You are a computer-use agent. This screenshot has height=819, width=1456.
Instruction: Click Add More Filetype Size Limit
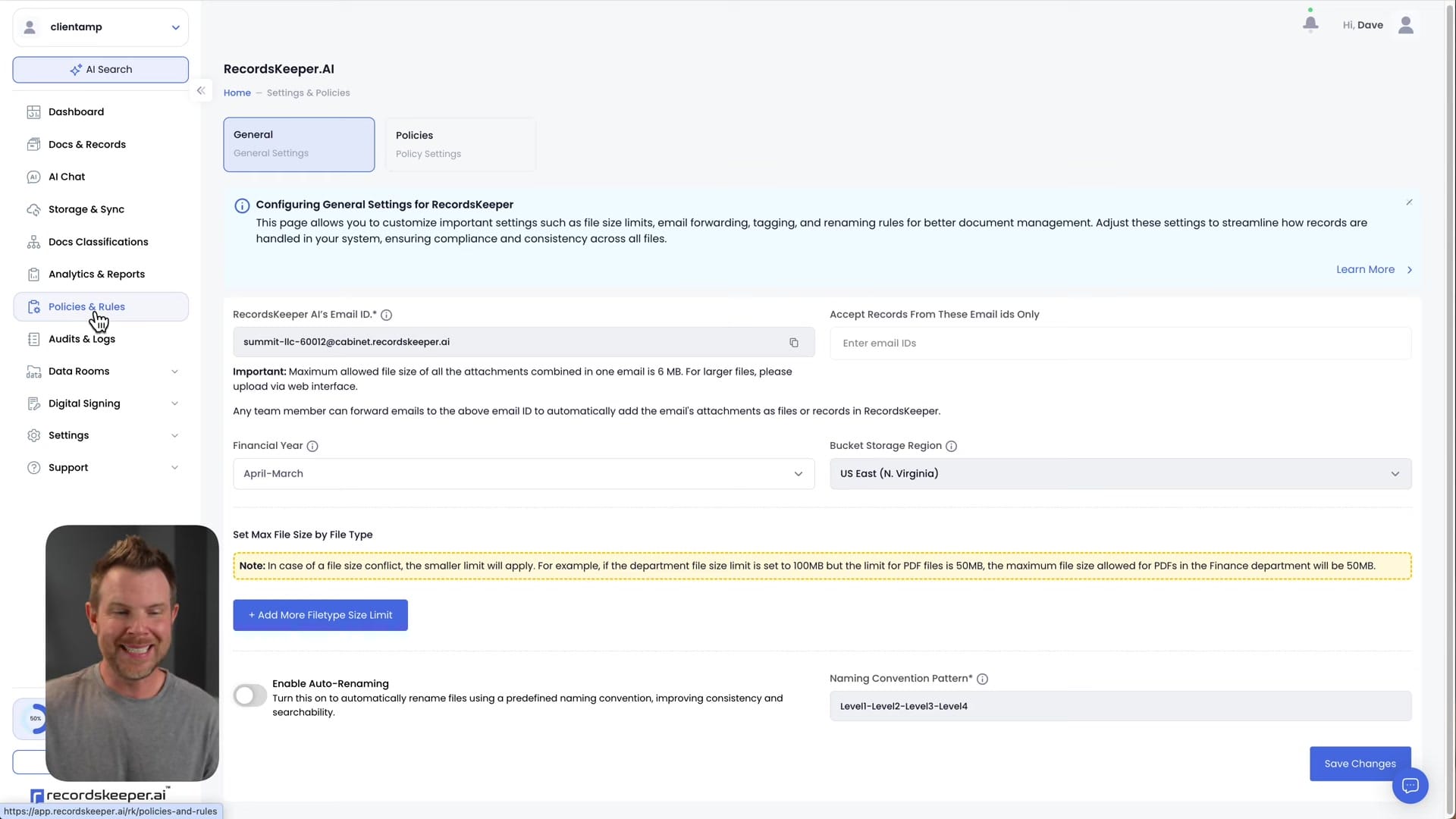point(320,616)
